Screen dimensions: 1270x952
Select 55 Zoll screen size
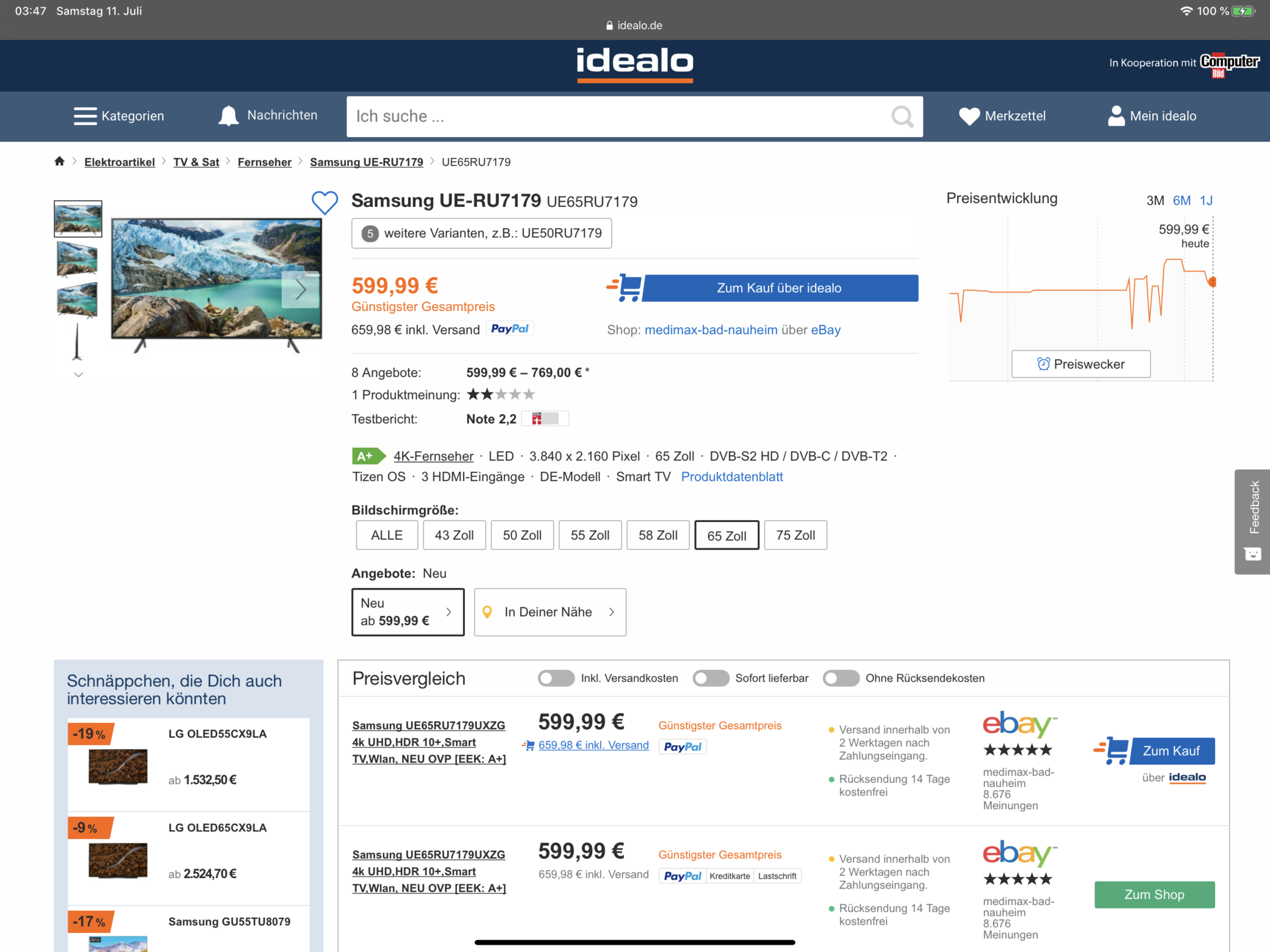590,535
